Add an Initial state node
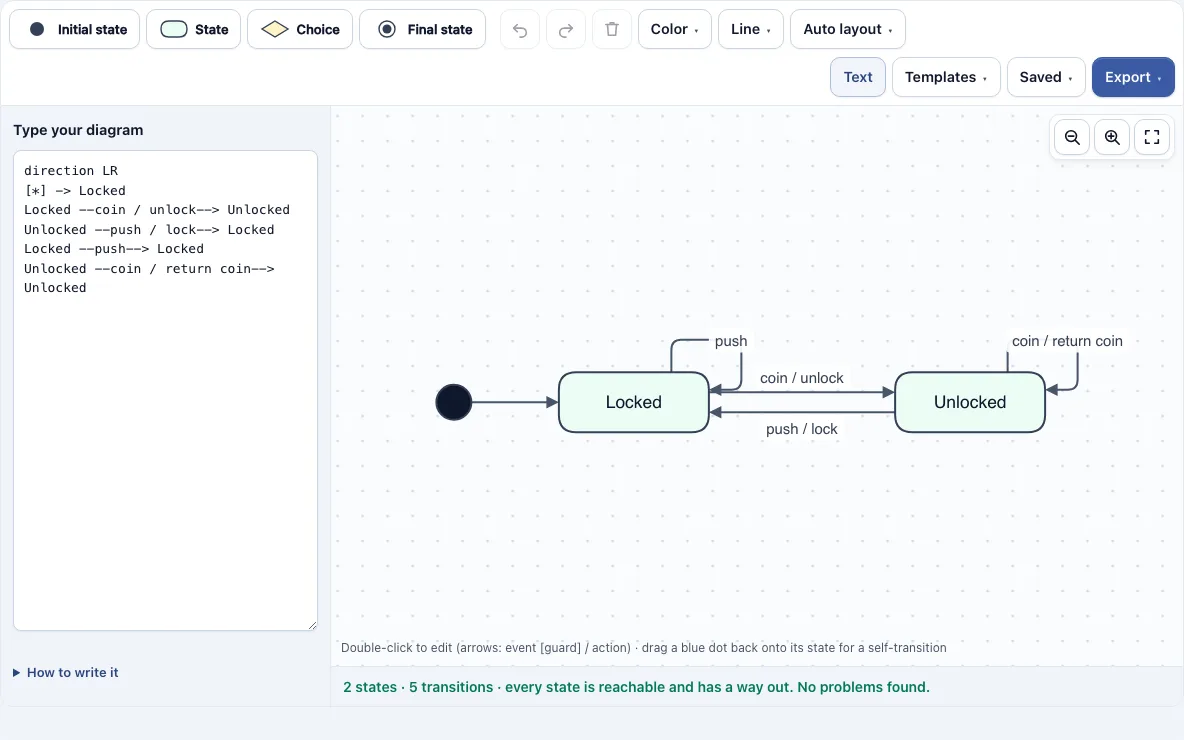This screenshot has height=740, width=1184. click(x=74, y=29)
